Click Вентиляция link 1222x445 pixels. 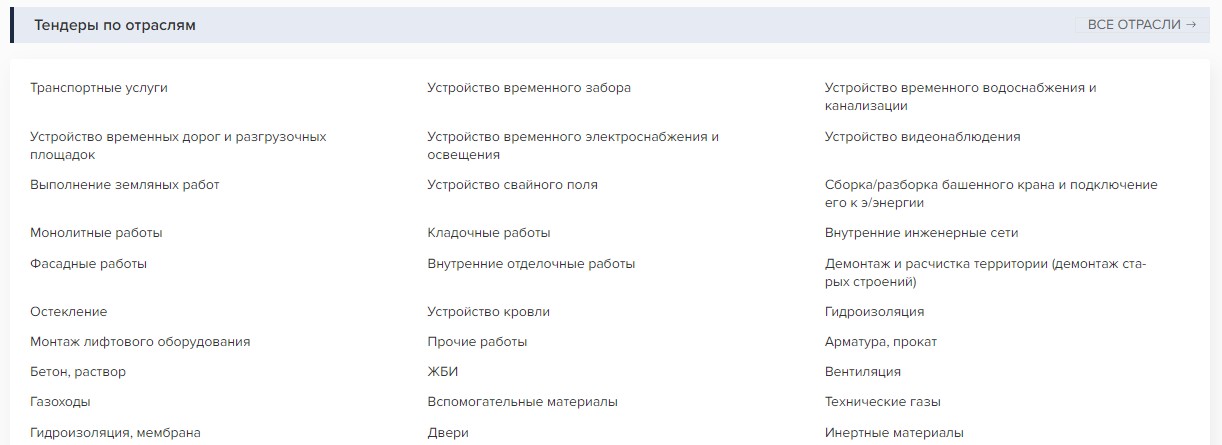862,372
